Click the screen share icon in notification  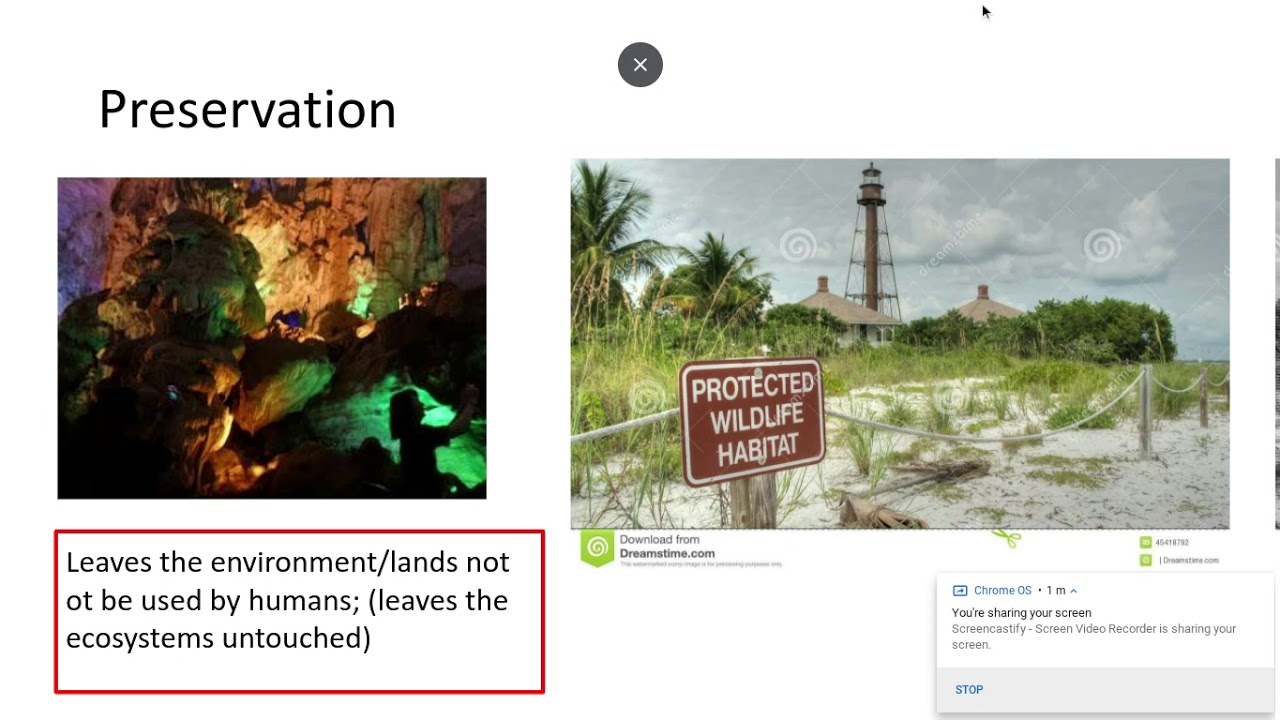pos(960,591)
